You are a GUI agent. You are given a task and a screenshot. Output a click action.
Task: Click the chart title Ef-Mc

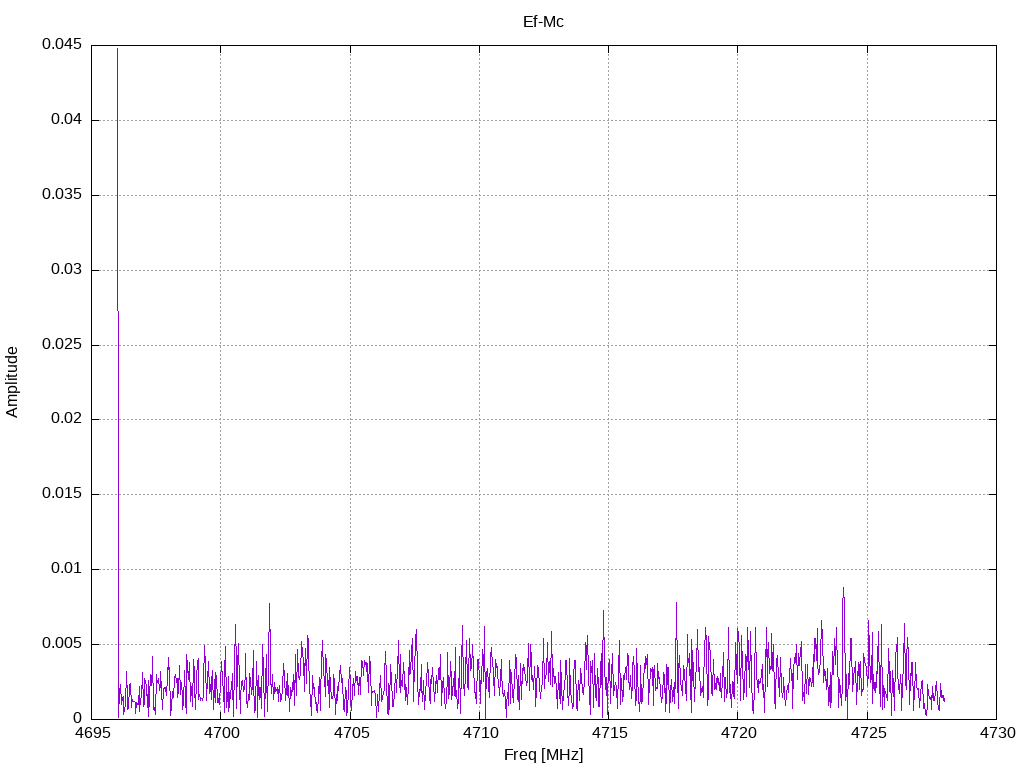point(543,22)
